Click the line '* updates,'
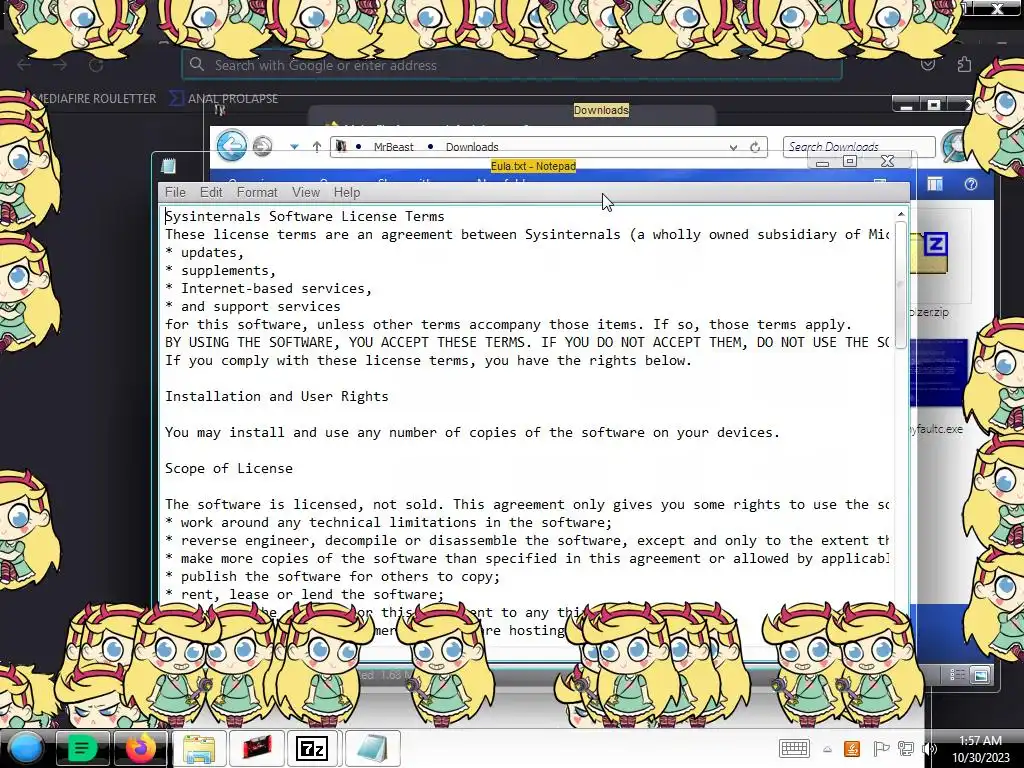The width and height of the screenshot is (1024, 768). click(204, 252)
